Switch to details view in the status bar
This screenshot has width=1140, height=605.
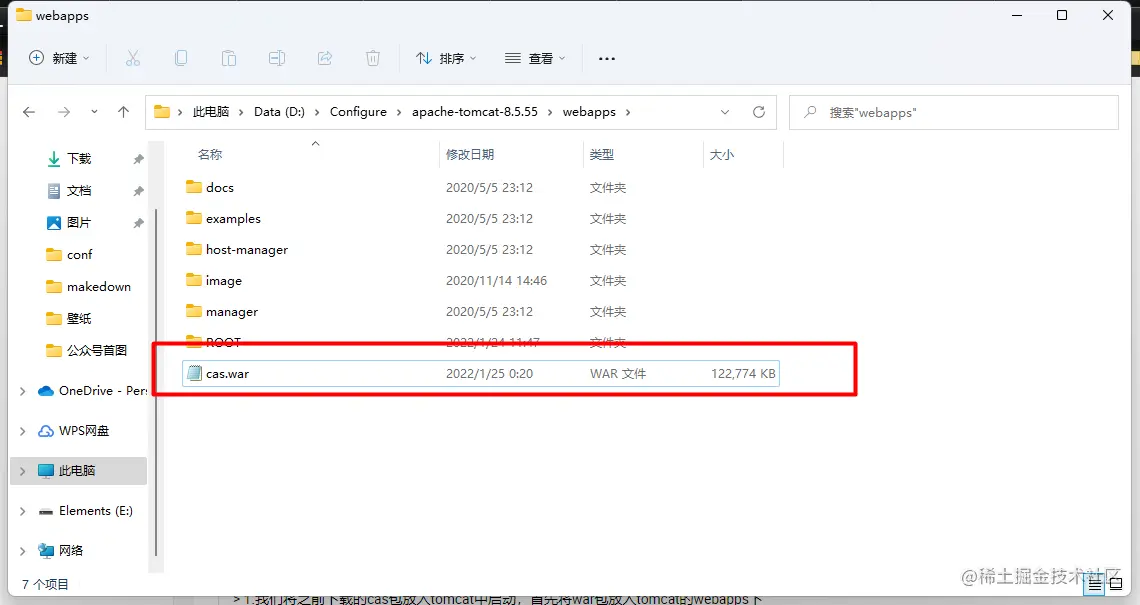coord(1094,584)
